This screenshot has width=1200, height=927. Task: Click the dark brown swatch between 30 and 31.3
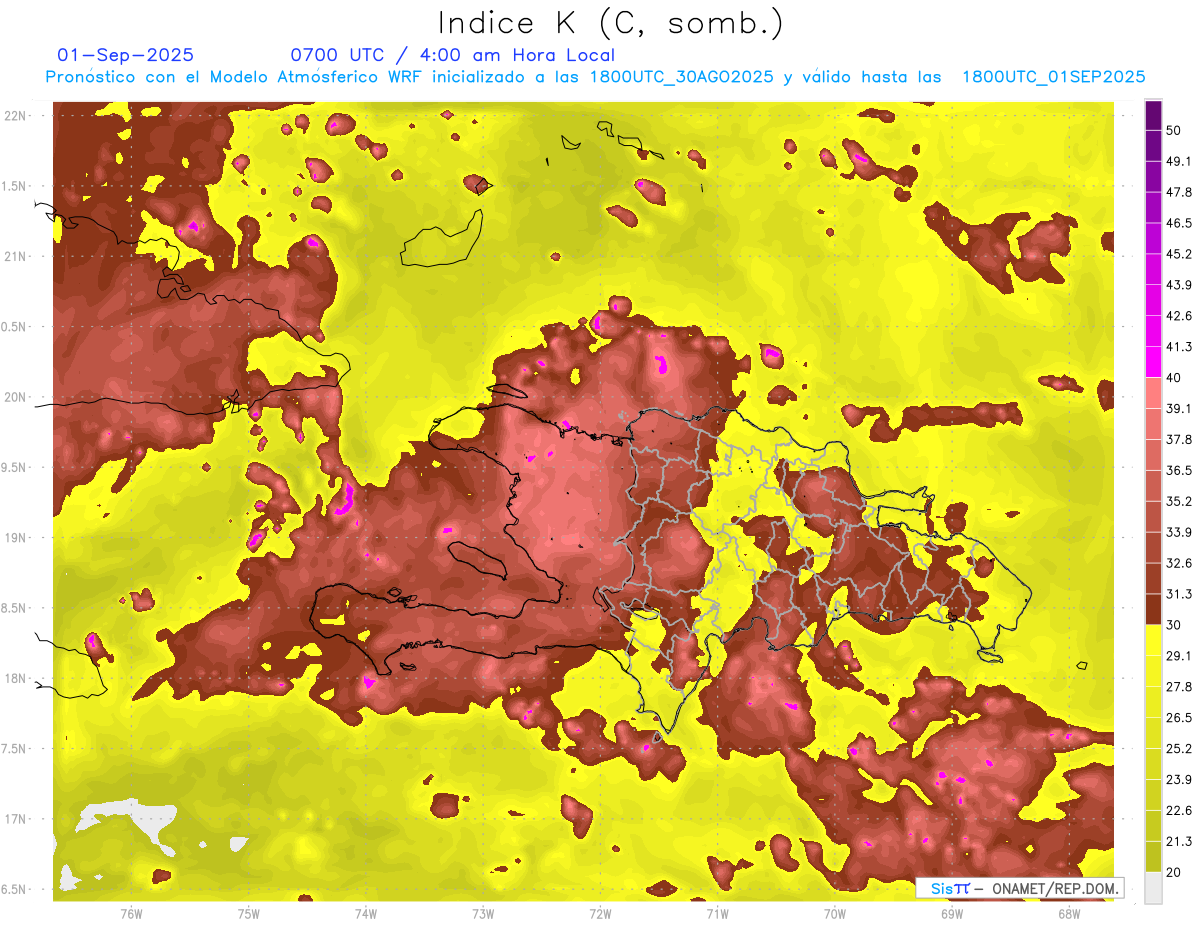point(1153,609)
